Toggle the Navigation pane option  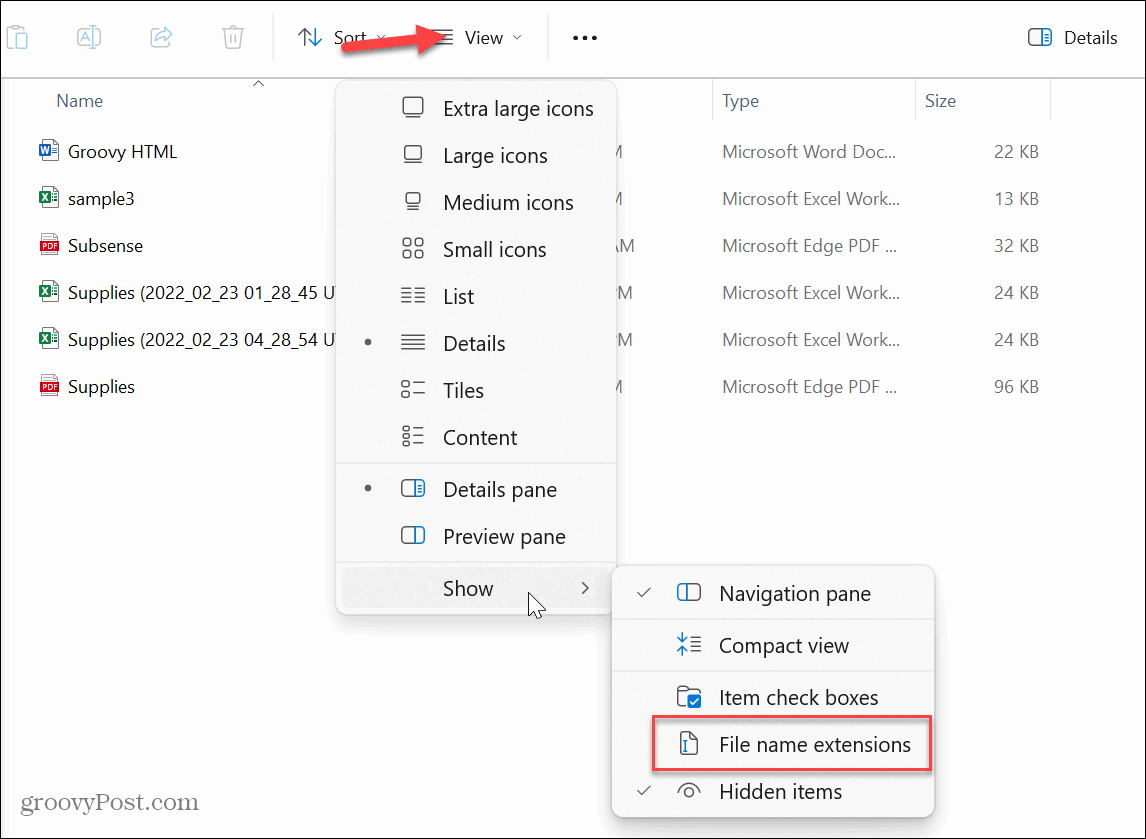(794, 594)
